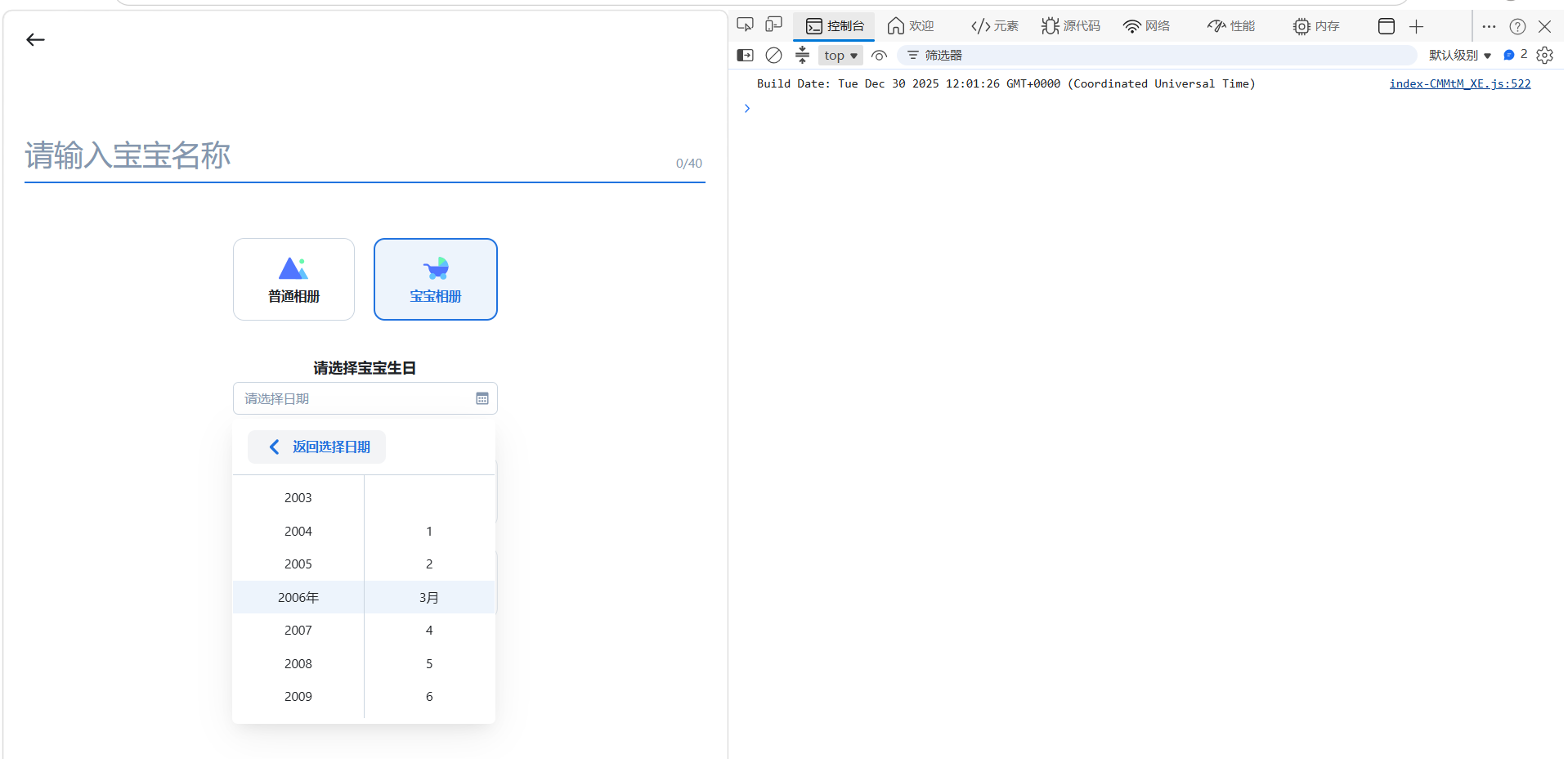
Task: Click the baby name input field
Action: [365, 155]
